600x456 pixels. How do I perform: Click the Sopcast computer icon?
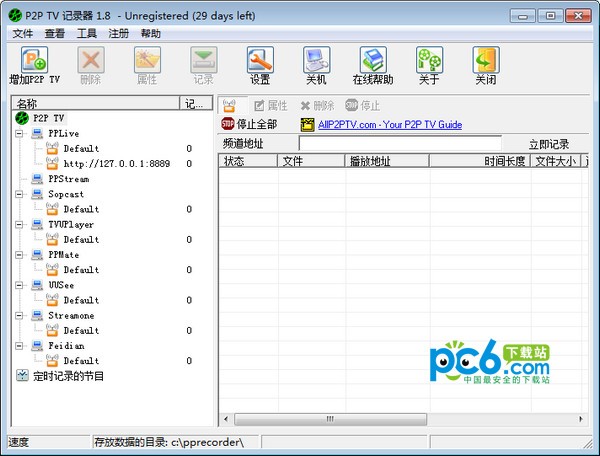pyautogui.click(x=37, y=194)
